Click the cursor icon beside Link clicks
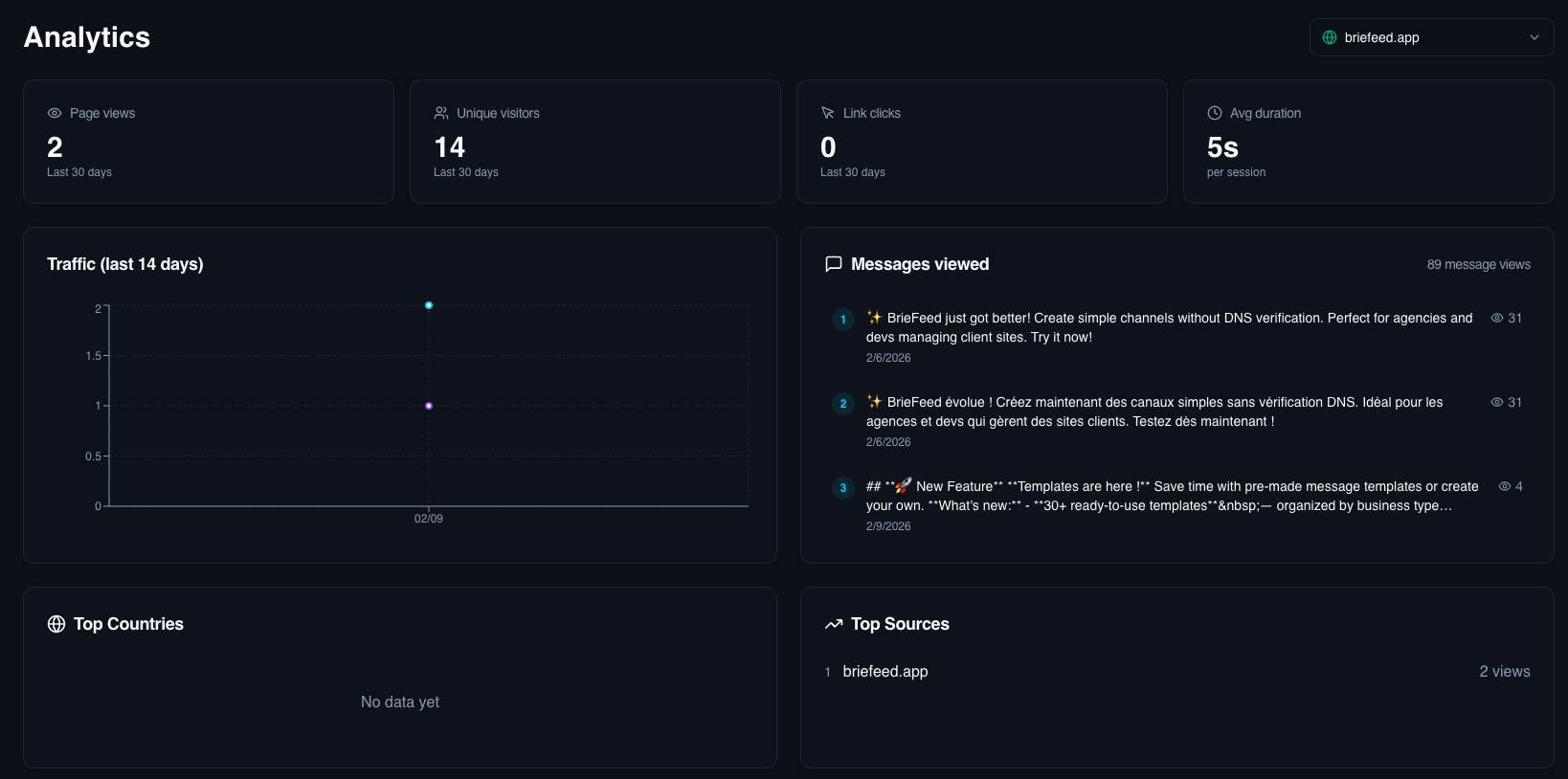 coord(828,113)
